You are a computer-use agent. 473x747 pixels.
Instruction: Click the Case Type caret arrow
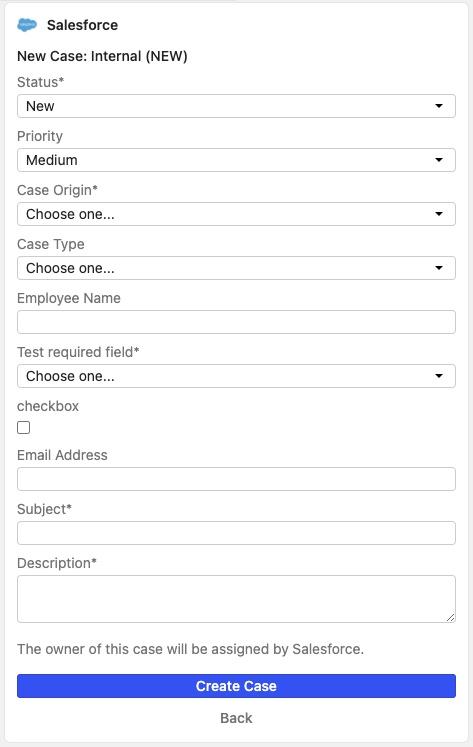439,268
